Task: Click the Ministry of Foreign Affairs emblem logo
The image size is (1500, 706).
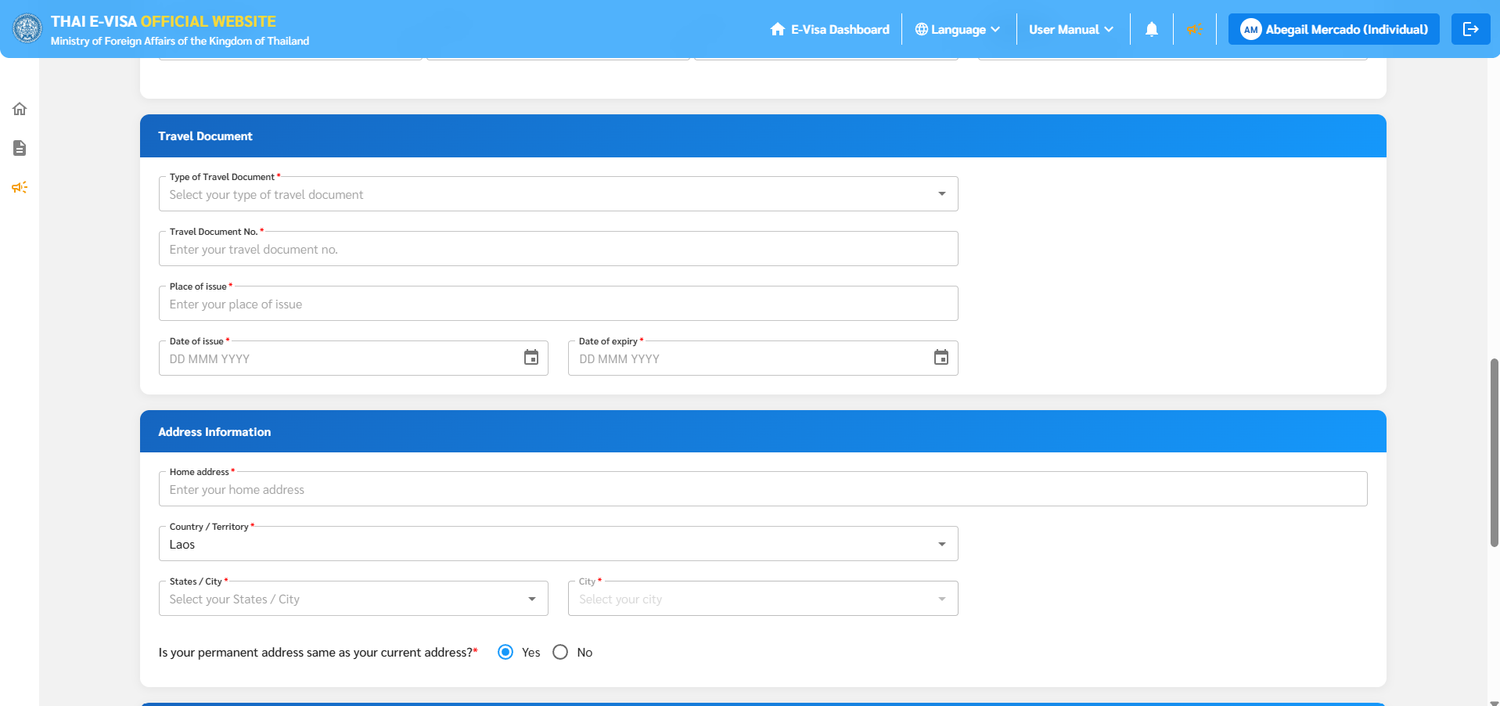Action: tap(27, 29)
